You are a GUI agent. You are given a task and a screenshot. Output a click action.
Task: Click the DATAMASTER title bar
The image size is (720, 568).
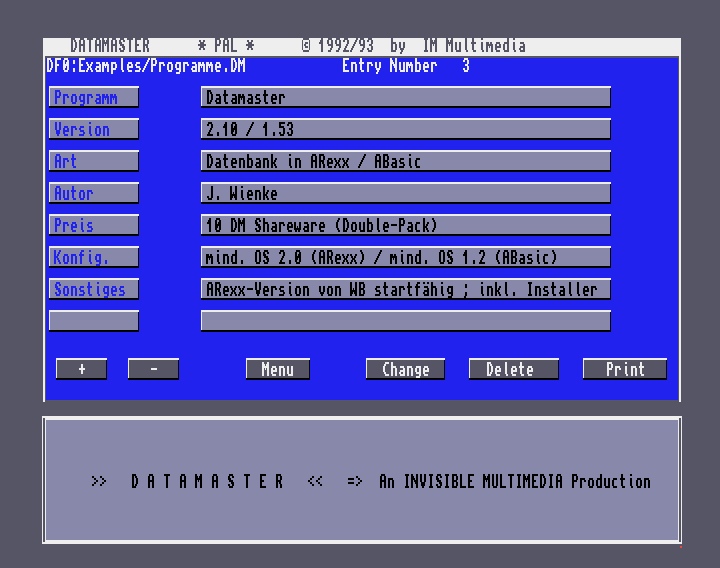pos(360,46)
